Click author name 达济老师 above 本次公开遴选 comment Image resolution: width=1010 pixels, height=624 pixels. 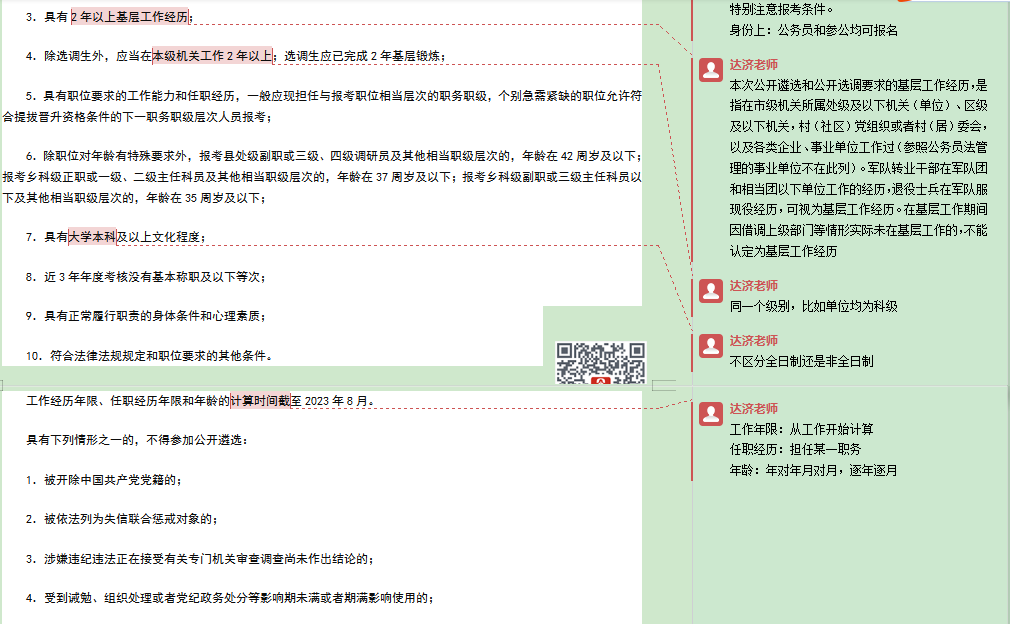[753, 64]
